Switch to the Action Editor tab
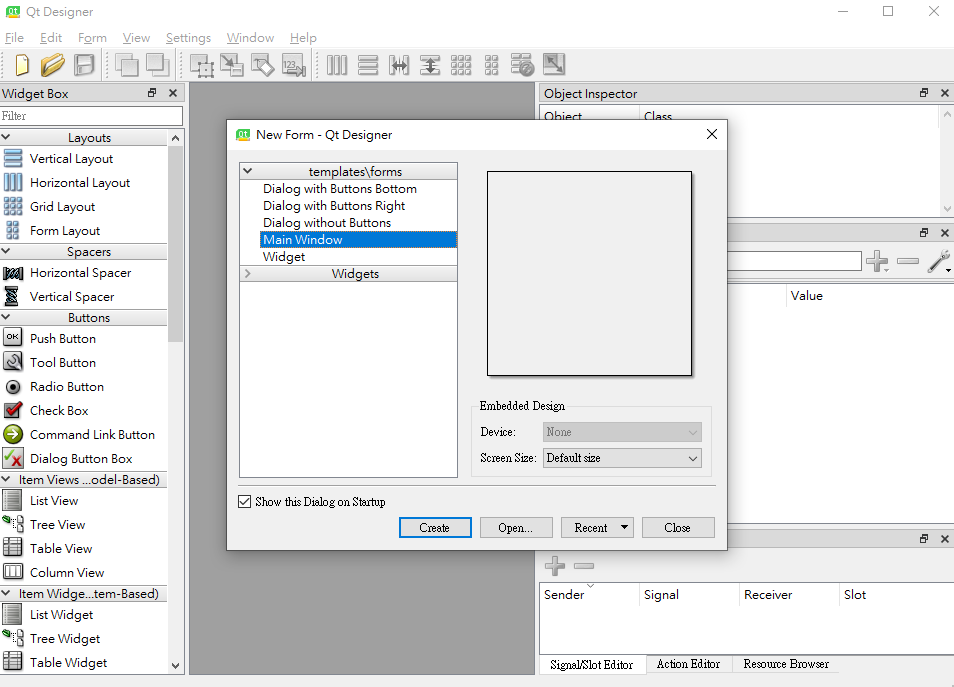 point(688,663)
